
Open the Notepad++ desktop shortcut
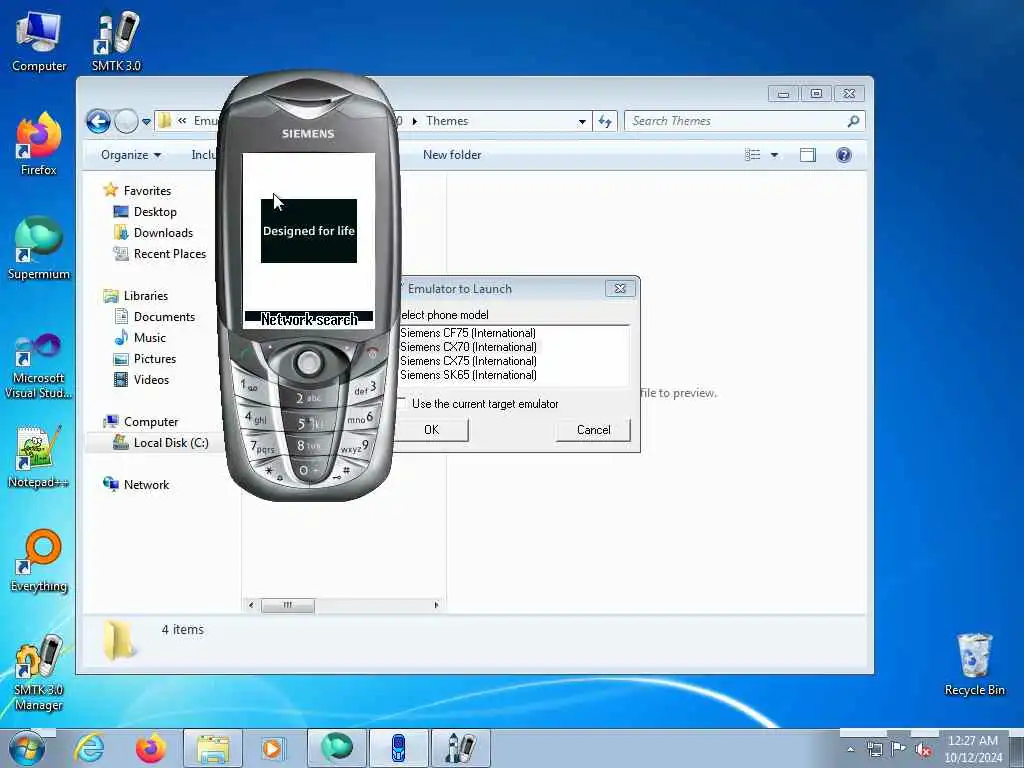pos(39,457)
